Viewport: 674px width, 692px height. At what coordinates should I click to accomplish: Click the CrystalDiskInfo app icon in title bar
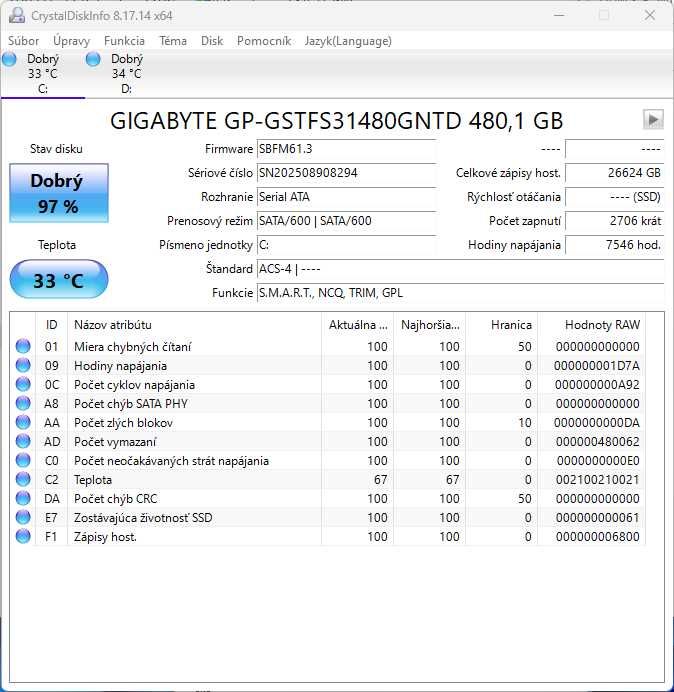tap(17, 15)
